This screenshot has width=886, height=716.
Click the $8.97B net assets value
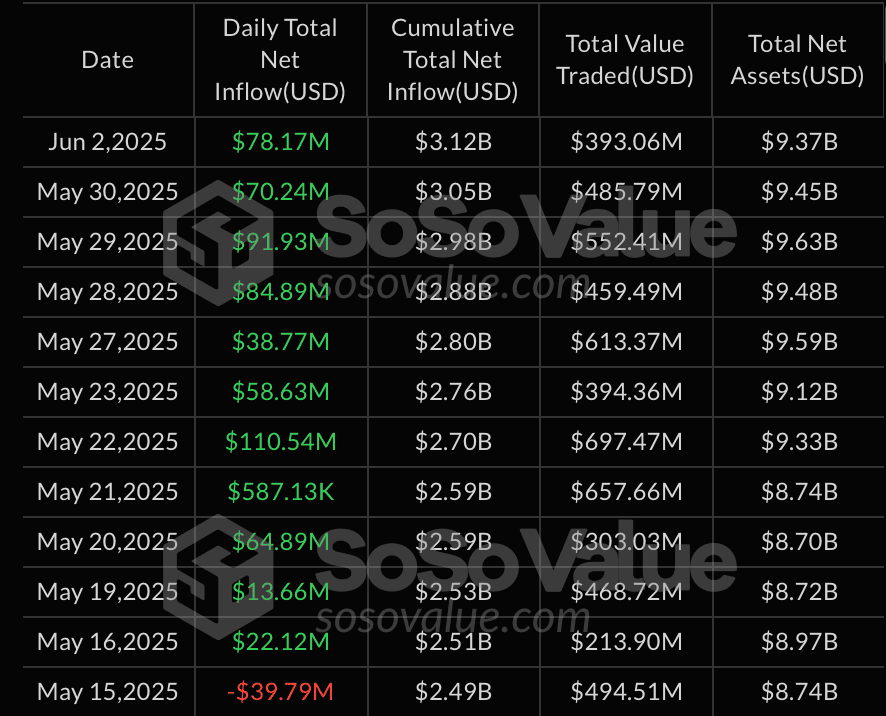[799, 642]
